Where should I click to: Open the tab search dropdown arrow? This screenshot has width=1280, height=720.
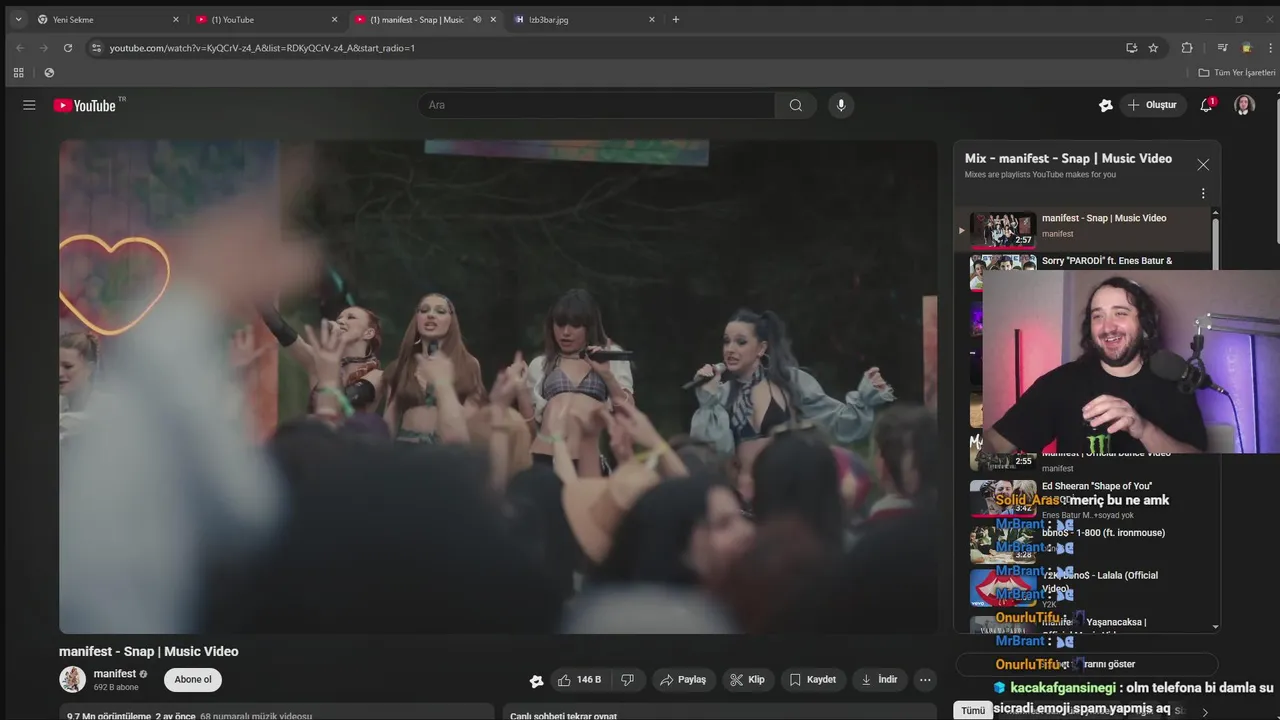coord(17,19)
